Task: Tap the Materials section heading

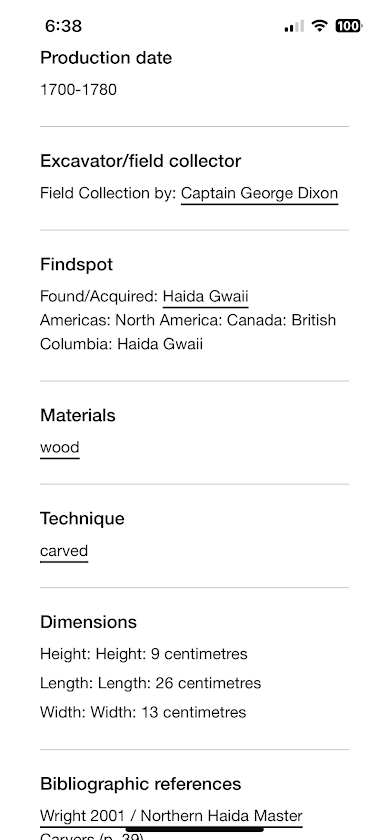Action: (x=78, y=416)
